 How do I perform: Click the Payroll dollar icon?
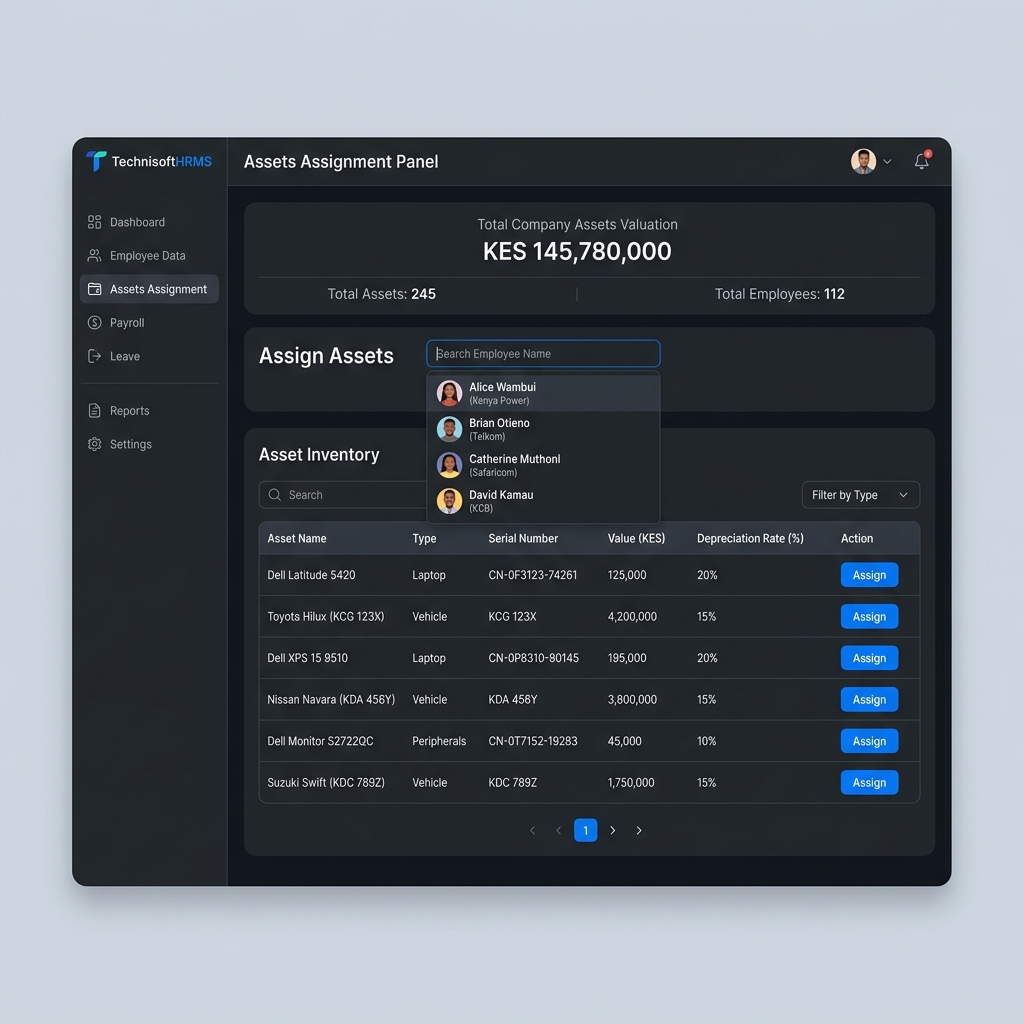click(x=95, y=323)
